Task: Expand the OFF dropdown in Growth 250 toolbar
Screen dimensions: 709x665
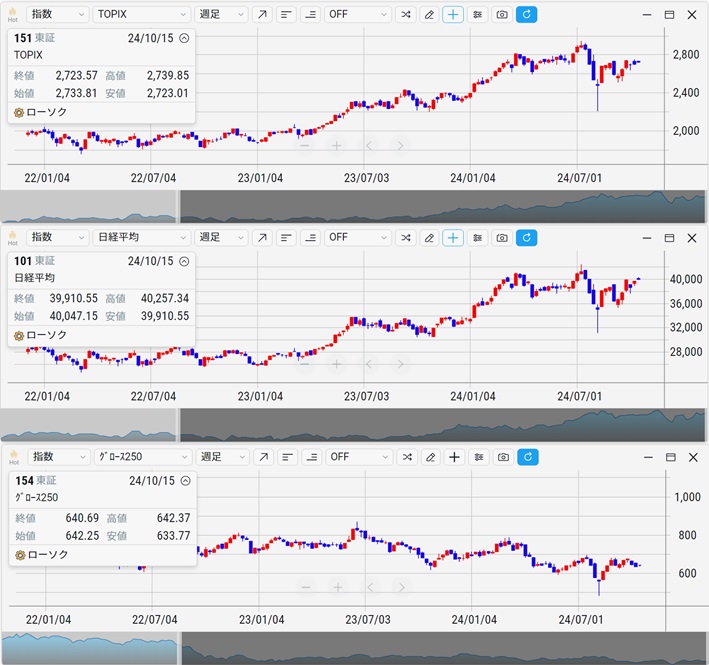Action: tap(357, 457)
